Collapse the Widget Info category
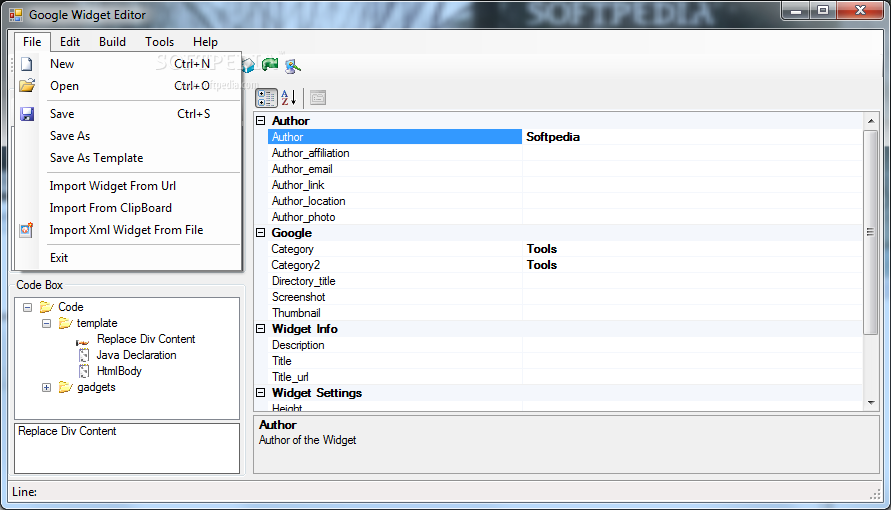The width and height of the screenshot is (891, 510). click(260, 328)
